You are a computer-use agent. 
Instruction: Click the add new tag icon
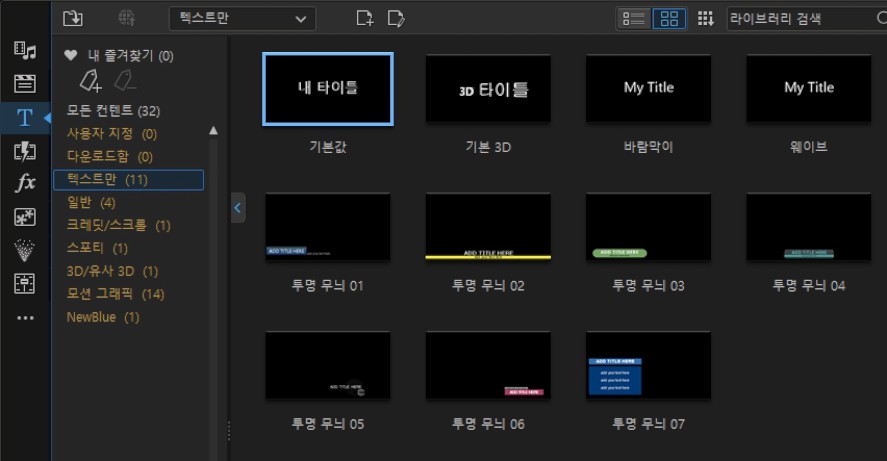[91, 81]
